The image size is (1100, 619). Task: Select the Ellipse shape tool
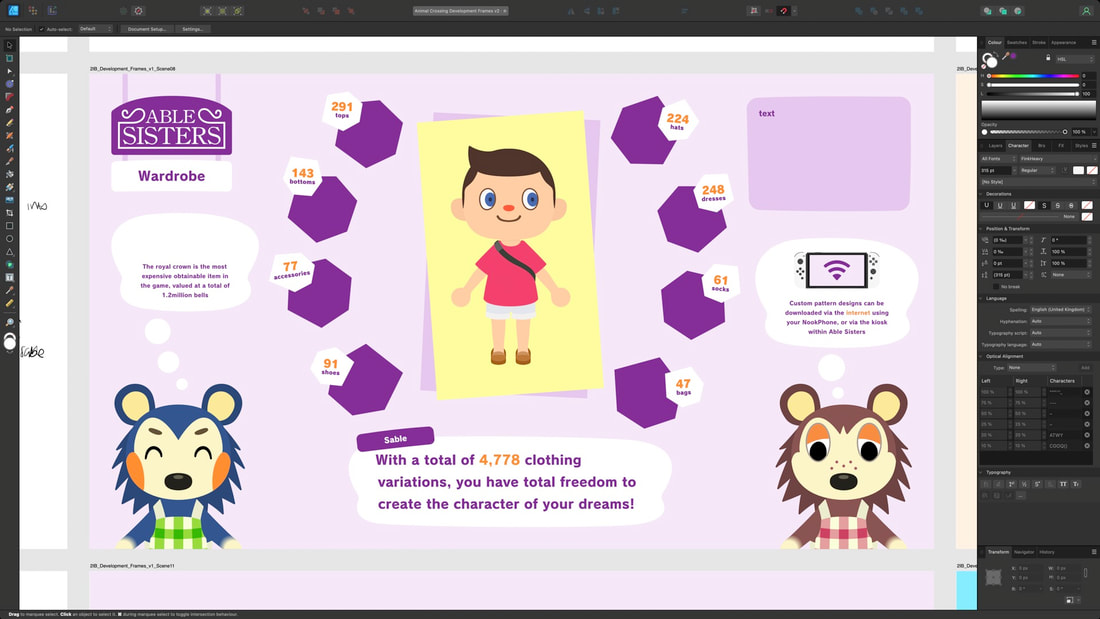pos(9,239)
